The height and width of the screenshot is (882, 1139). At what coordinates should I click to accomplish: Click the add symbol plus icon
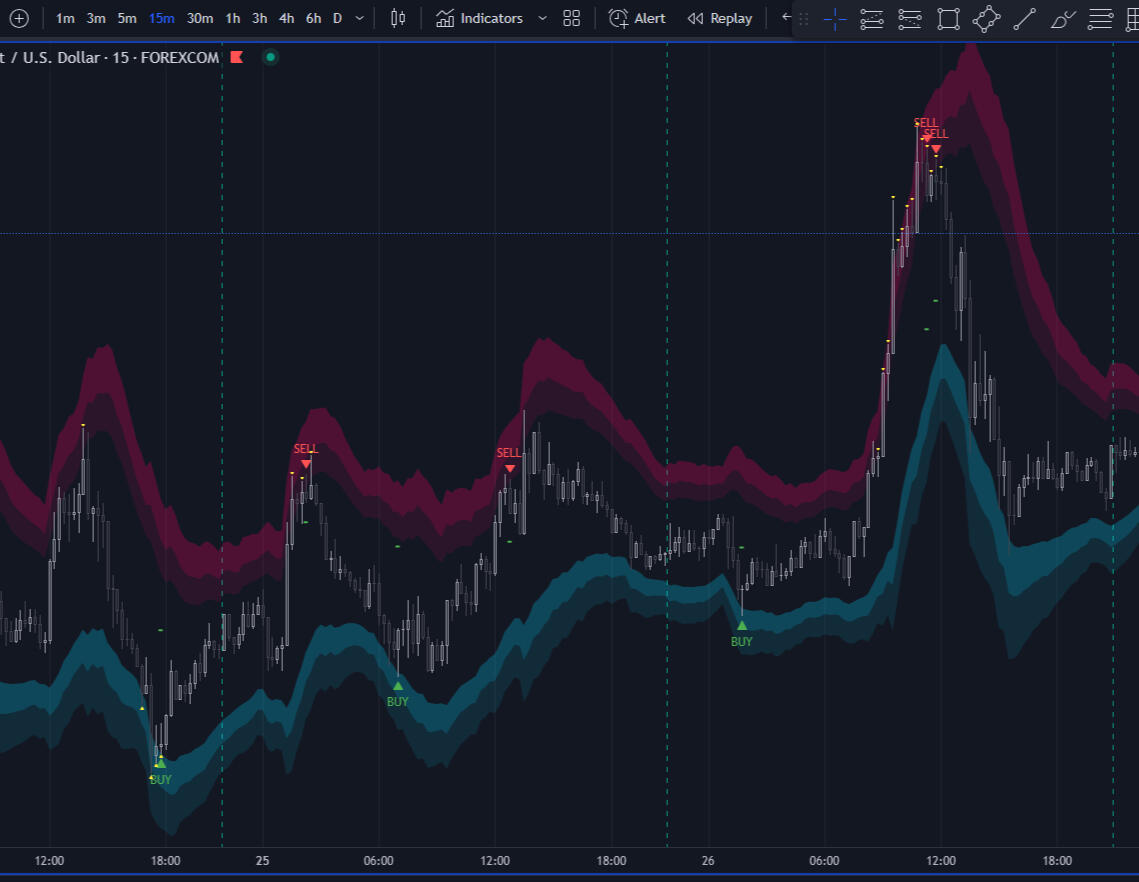(x=19, y=18)
